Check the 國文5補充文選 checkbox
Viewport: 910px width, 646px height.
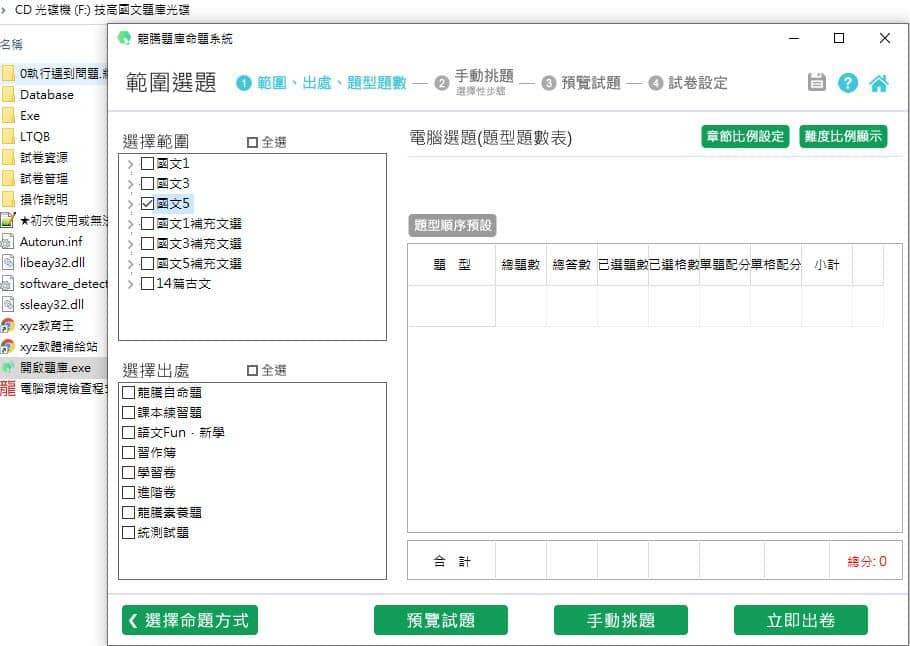147,264
